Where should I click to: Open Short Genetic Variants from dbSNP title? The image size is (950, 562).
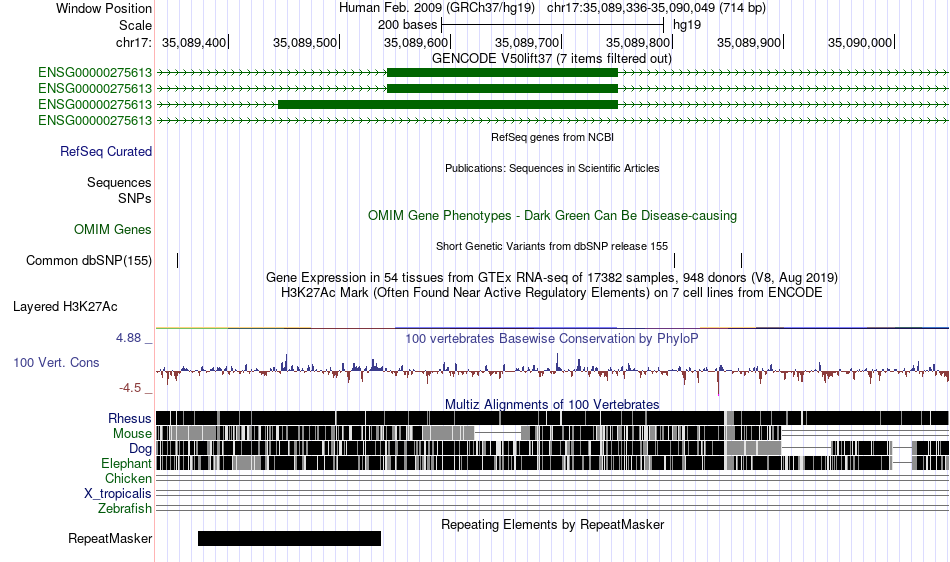[x=552, y=246]
